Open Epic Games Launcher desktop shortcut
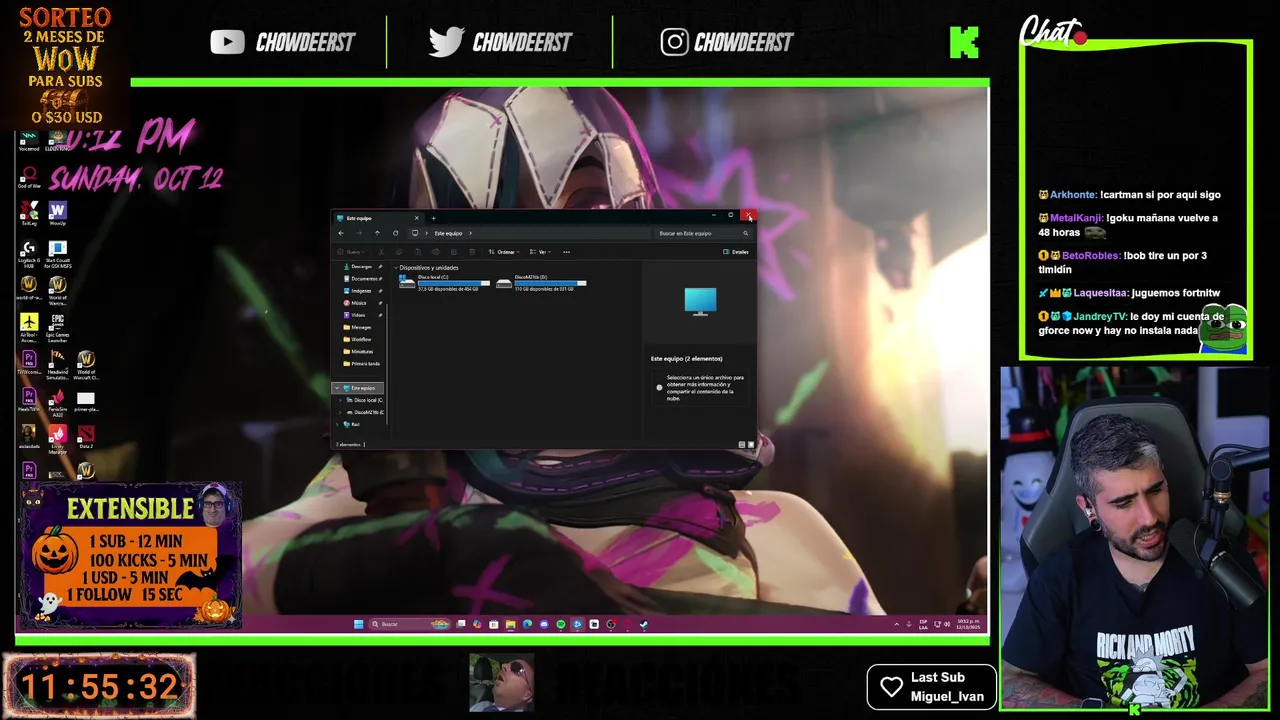Image resolution: width=1280 pixels, height=720 pixels. 57,327
